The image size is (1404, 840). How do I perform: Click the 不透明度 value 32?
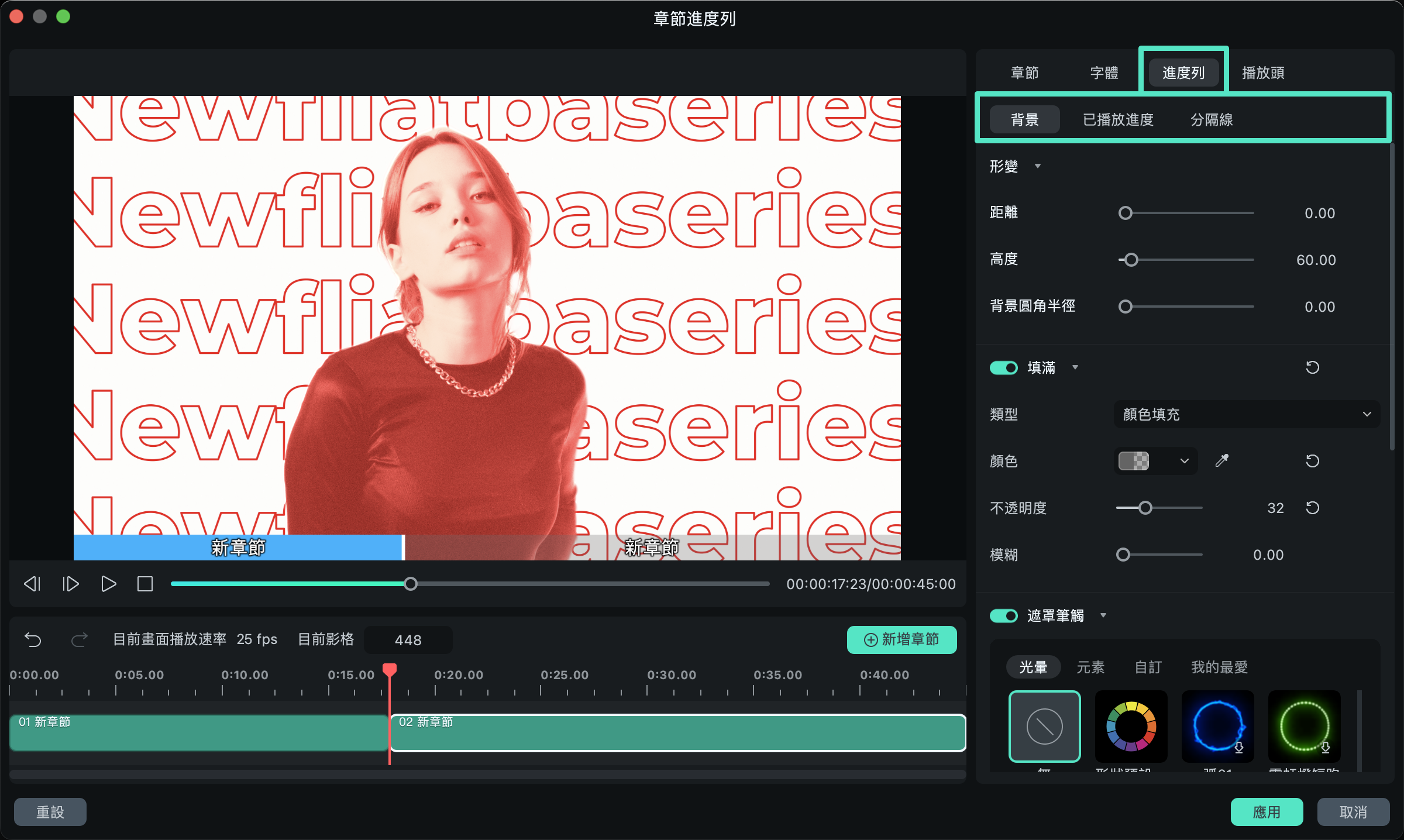click(1276, 508)
